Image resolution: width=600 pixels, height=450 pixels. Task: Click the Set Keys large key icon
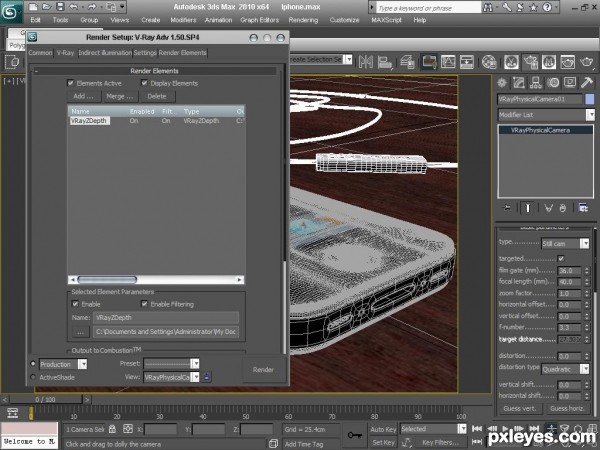coord(354,435)
